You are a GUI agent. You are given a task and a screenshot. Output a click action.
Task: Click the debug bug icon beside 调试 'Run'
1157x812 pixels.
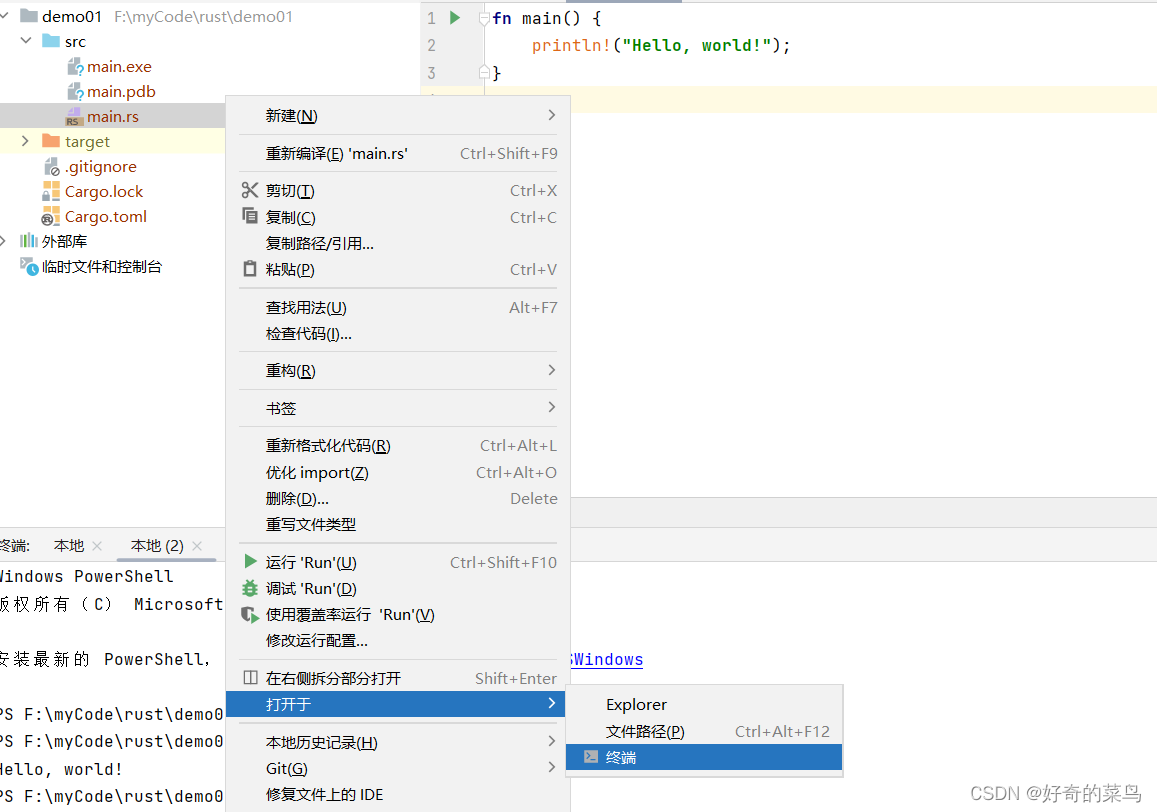pyautogui.click(x=250, y=588)
